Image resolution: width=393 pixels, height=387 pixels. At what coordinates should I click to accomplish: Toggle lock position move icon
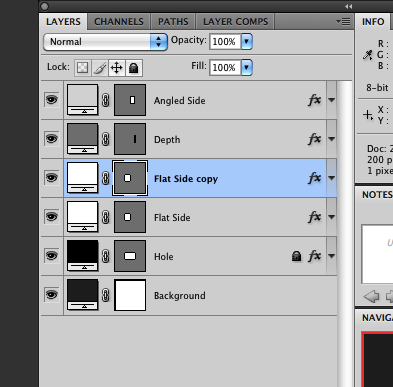[117, 68]
